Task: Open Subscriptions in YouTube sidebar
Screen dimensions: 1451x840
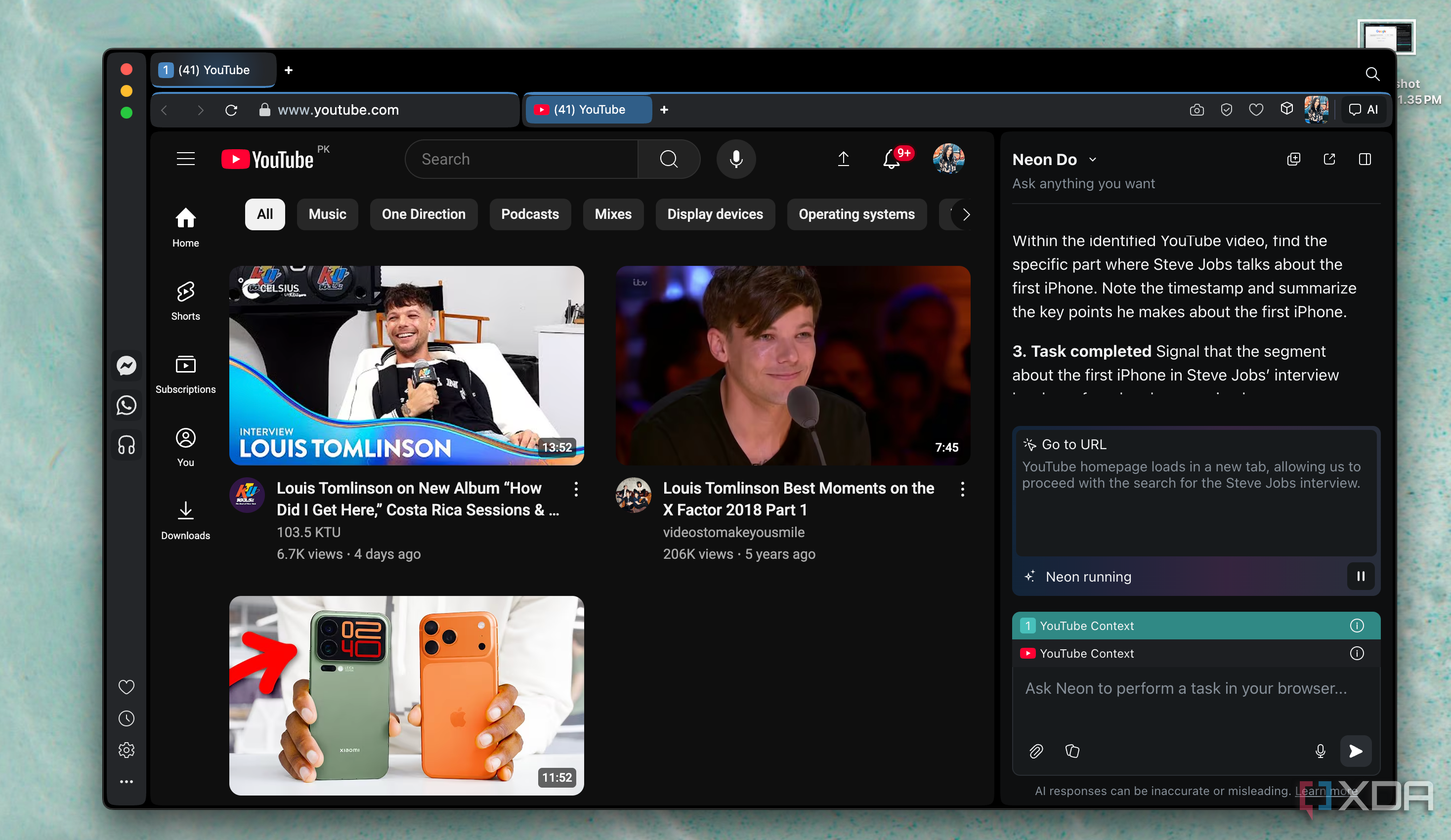Action: [185, 374]
